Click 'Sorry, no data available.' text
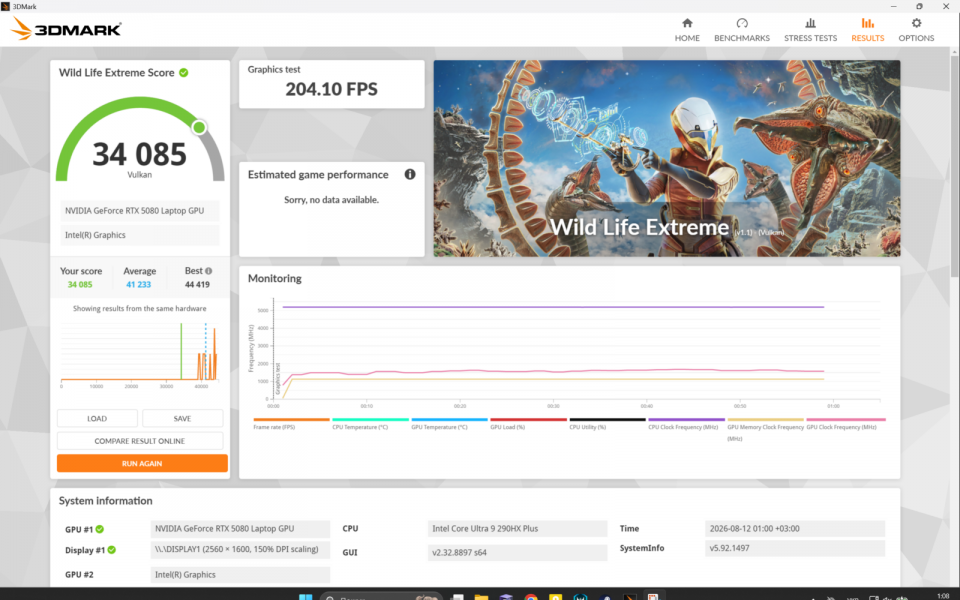The height and width of the screenshot is (600, 960). tap(331, 200)
